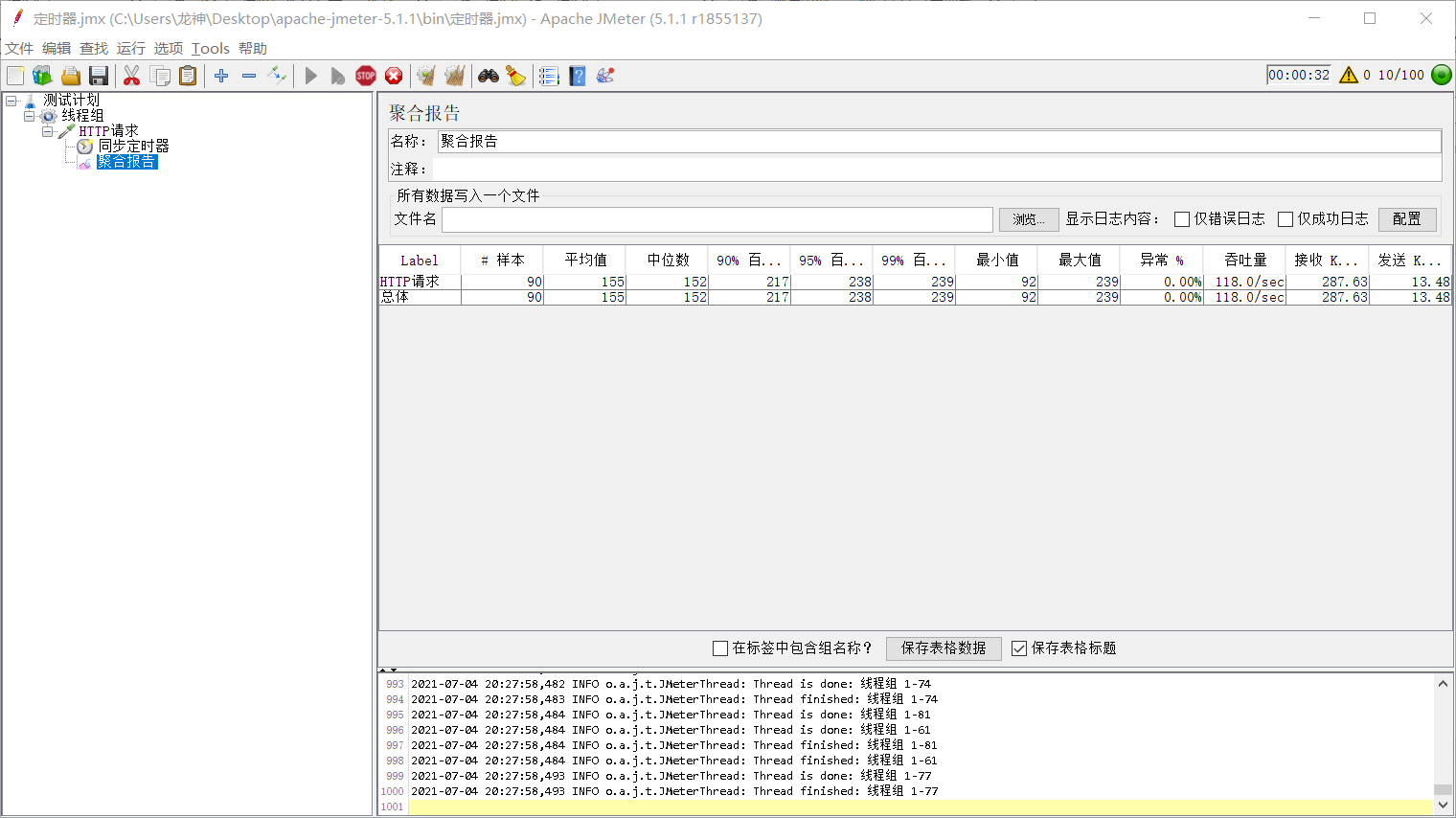Create a new test plan via toolbar
The image size is (1456, 818).
pyautogui.click(x=15, y=76)
